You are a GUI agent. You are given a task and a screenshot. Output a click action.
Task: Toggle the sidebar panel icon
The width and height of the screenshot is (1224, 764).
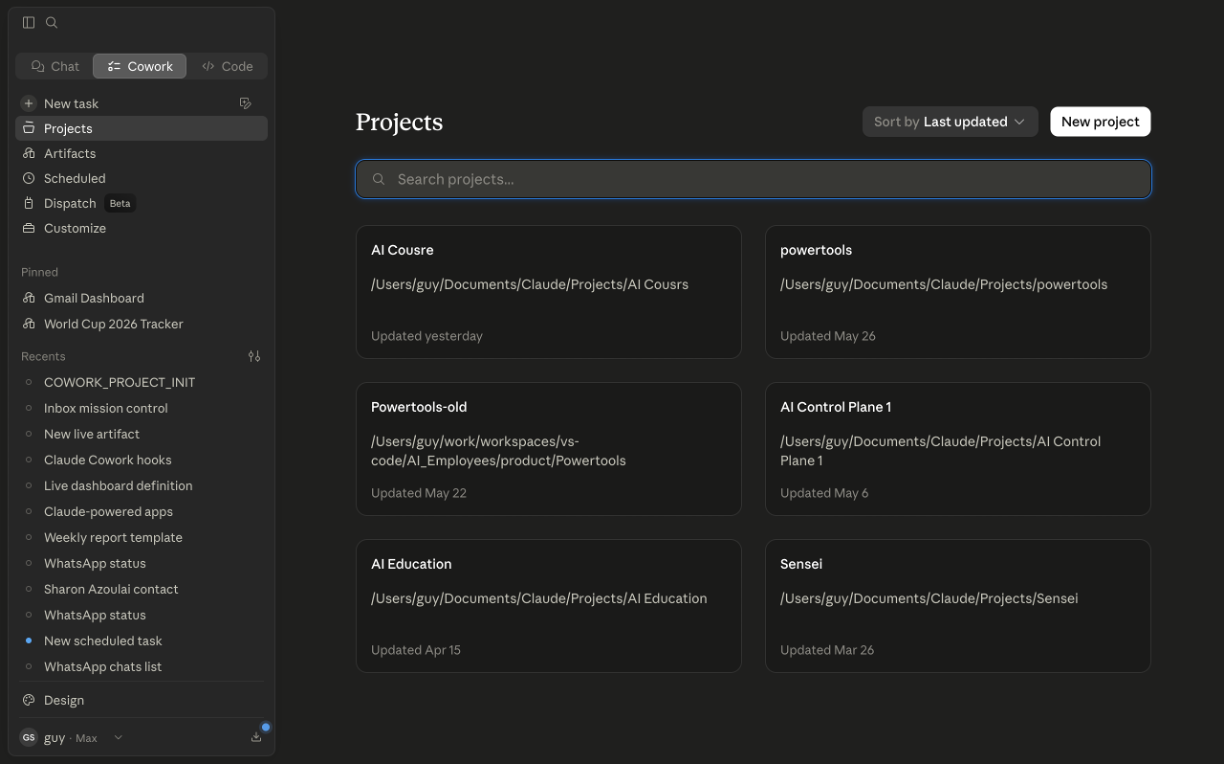click(28, 22)
